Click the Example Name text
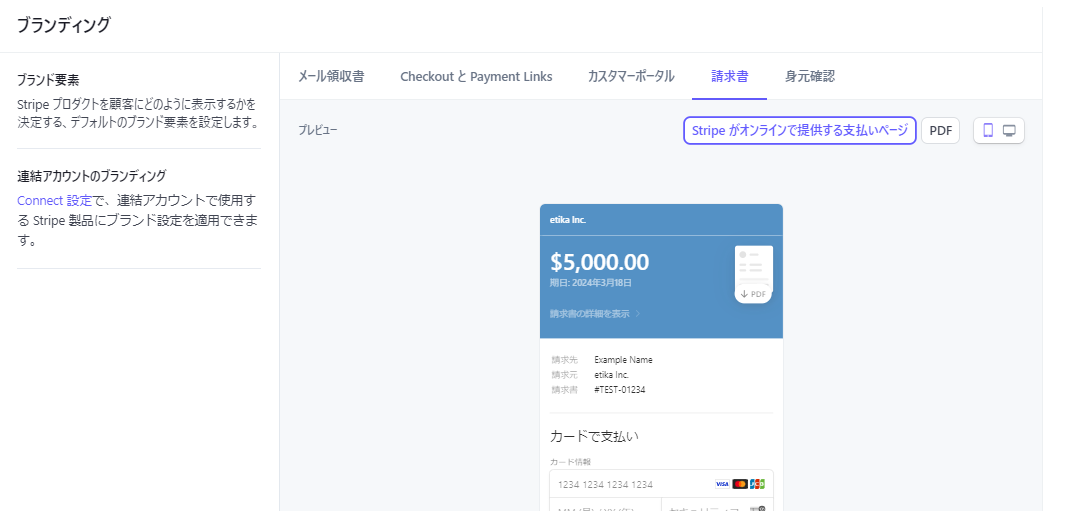The image size is (1077, 511). pos(623,360)
